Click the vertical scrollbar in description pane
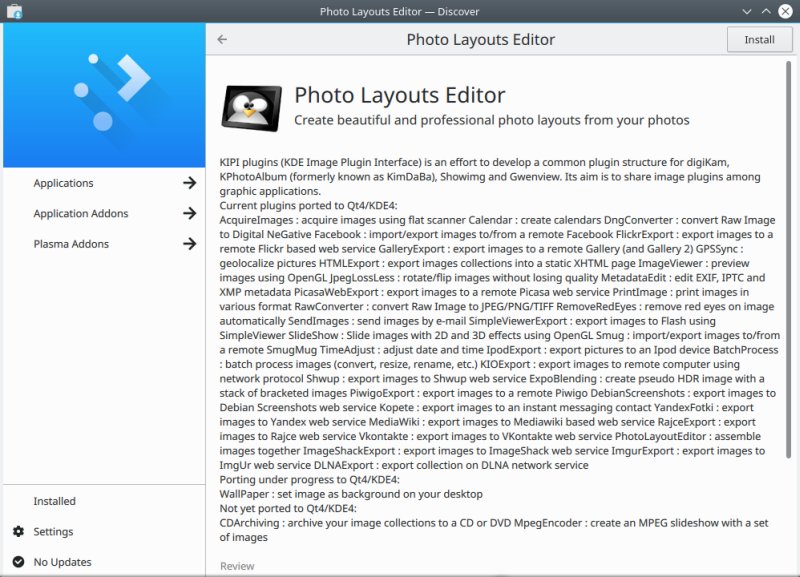Image resolution: width=800 pixels, height=577 pixels. 789,259
